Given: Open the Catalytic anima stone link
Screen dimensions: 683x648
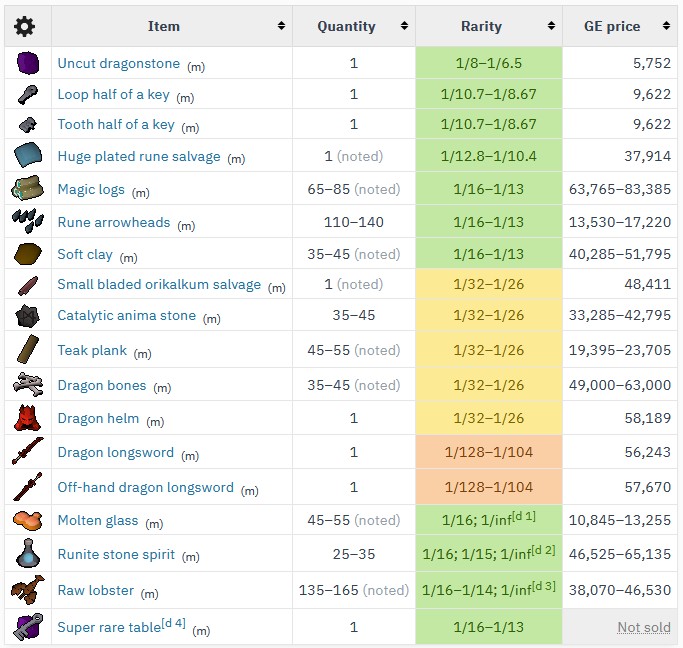Looking at the screenshot, I should (127, 315).
